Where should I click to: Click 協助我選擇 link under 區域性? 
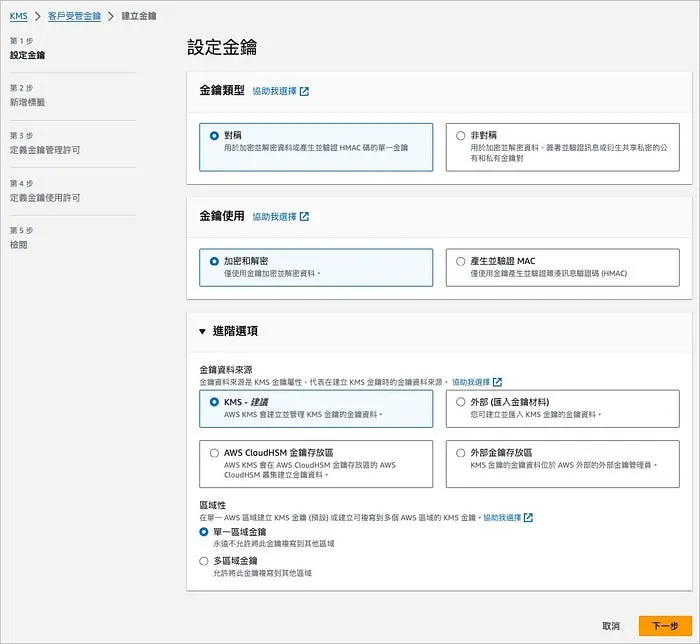502,518
